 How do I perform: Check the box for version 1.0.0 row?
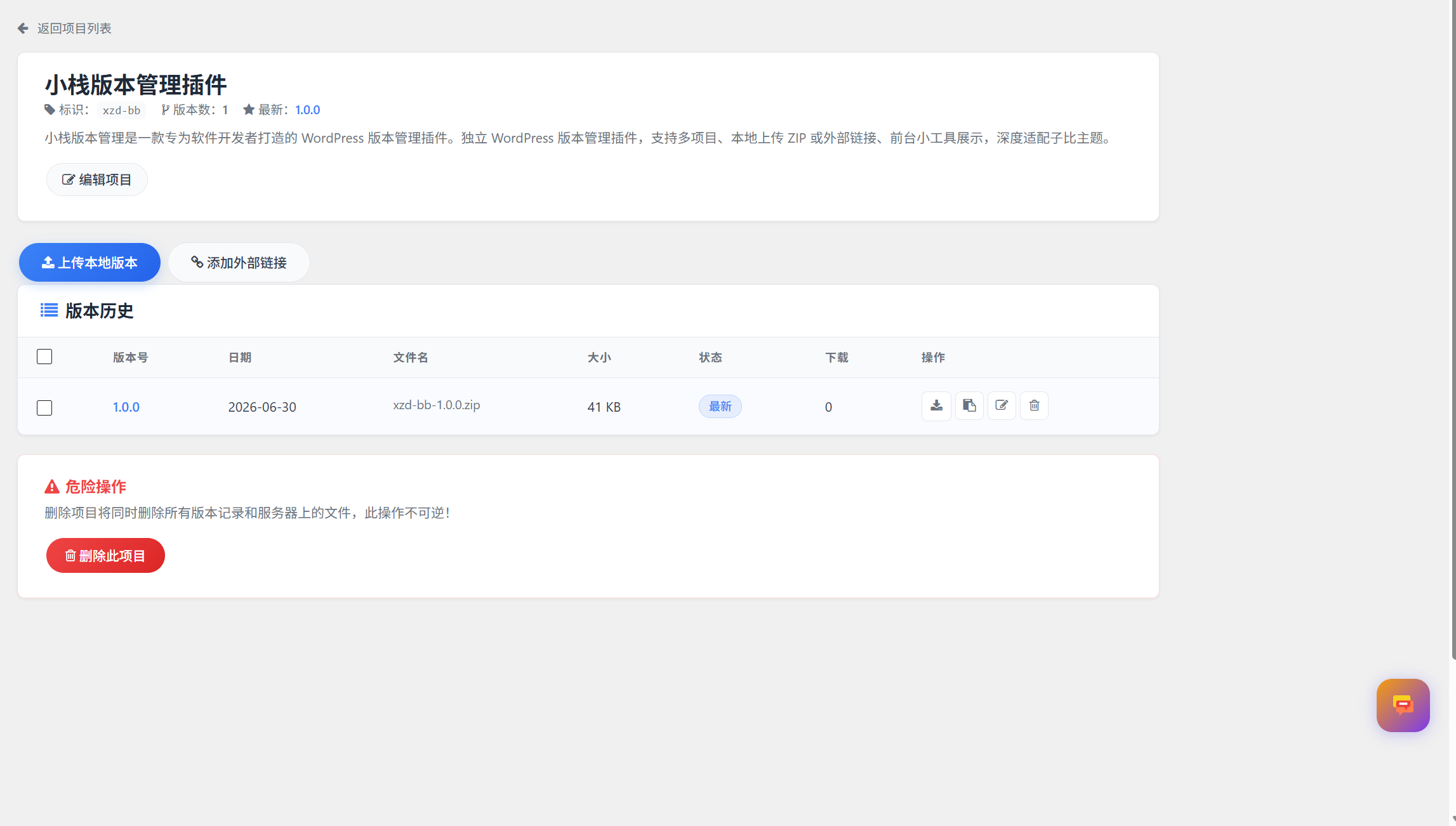44,407
